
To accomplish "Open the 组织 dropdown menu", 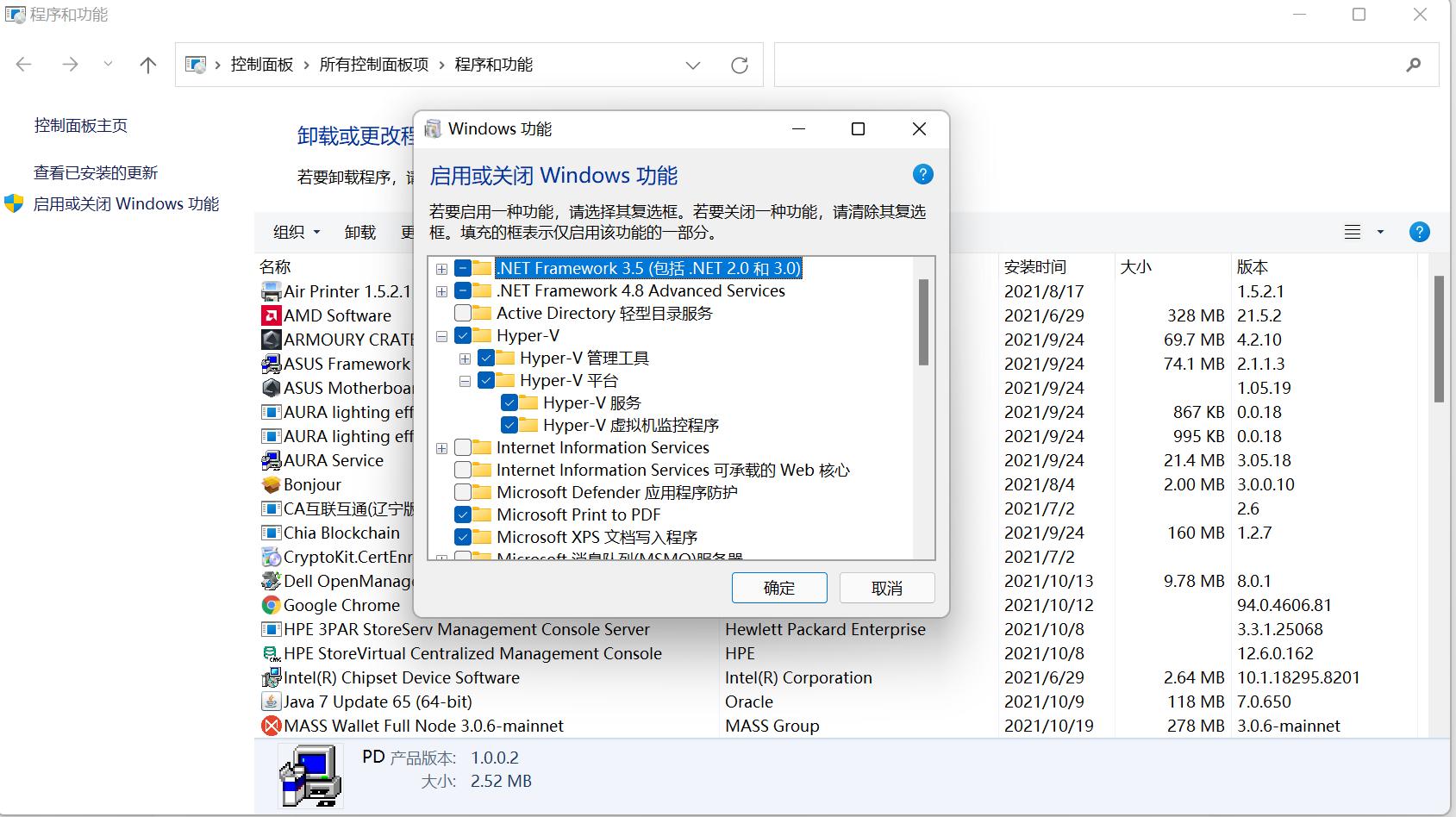I will point(295,231).
